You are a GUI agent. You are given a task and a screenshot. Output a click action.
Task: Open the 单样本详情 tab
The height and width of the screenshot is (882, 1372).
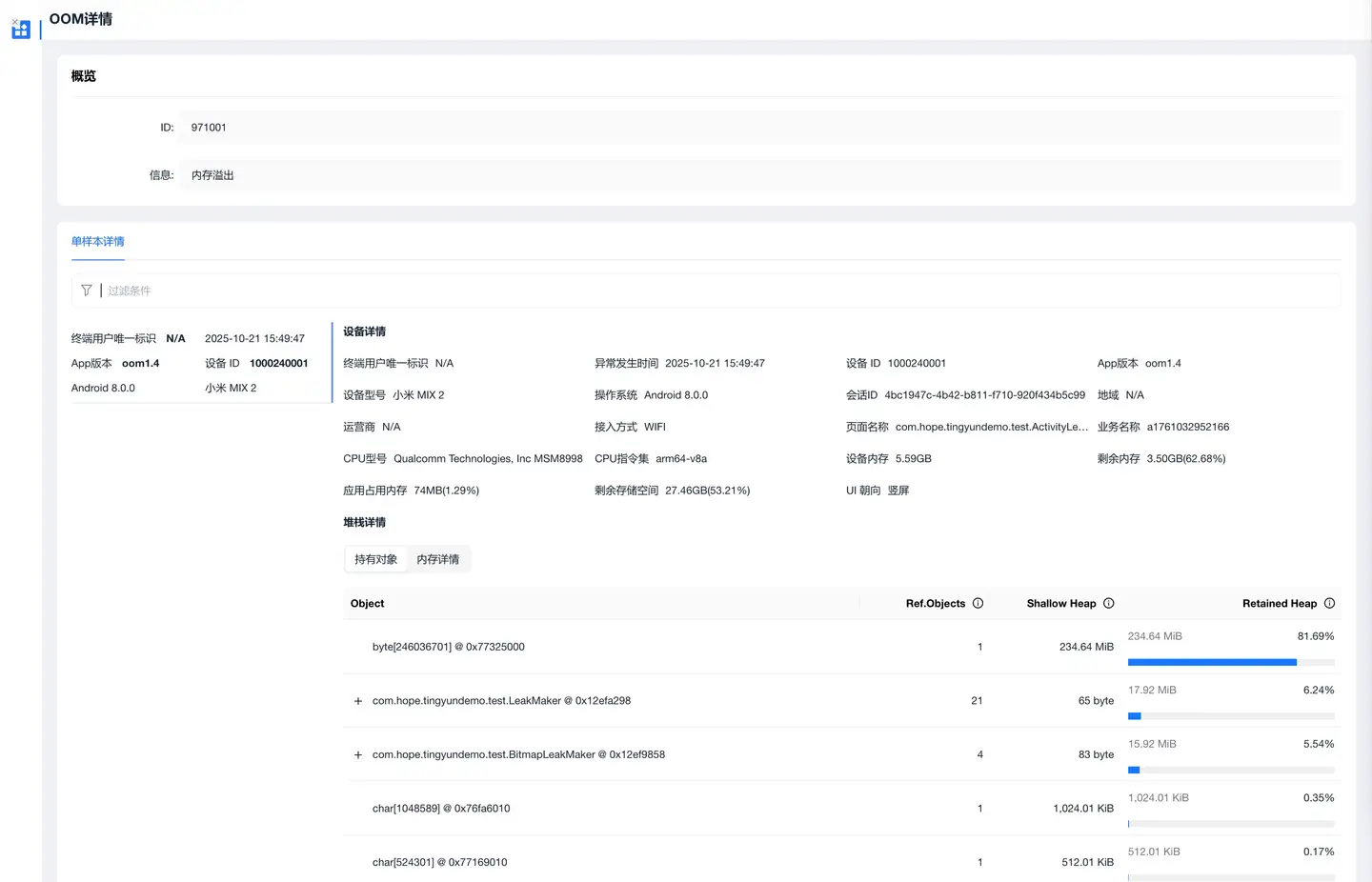(x=97, y=241)
